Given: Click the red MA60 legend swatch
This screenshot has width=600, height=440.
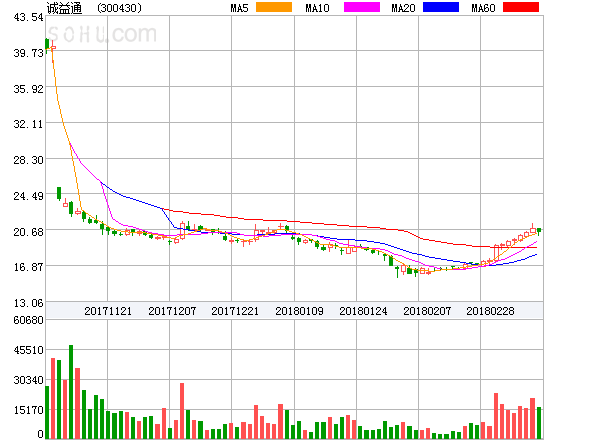Looking at the screenshot, I should (521, 7).
